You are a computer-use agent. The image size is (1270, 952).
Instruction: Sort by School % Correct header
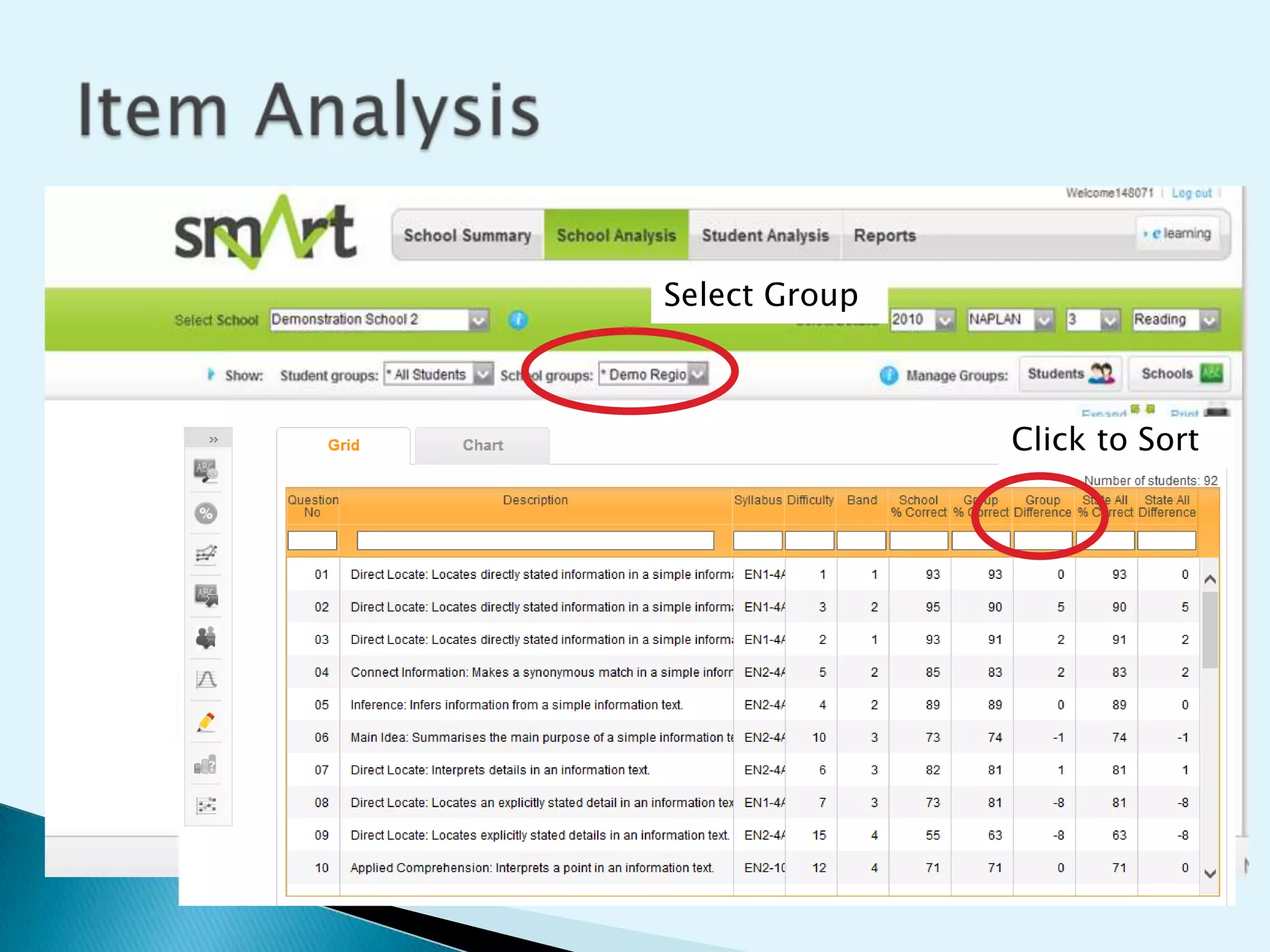918,506
